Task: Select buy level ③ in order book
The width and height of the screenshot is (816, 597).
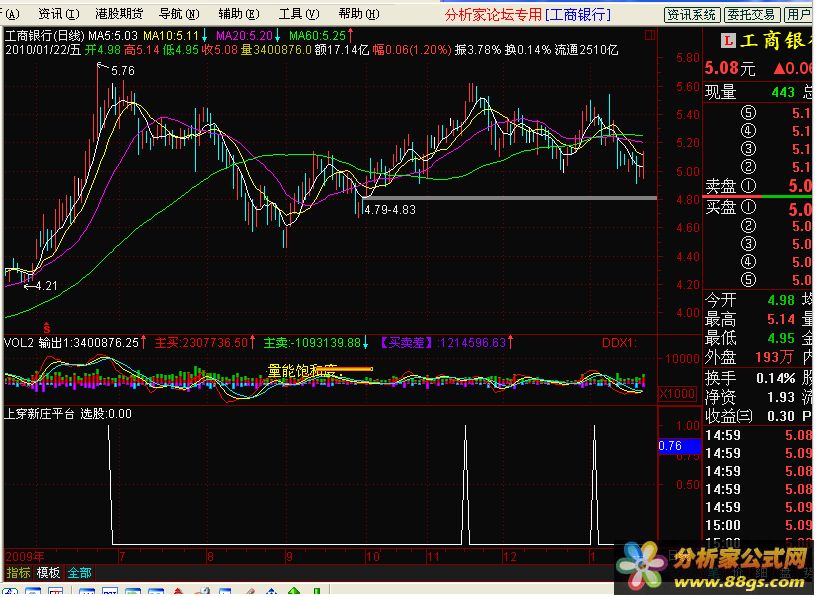Action: click(748, 244)
